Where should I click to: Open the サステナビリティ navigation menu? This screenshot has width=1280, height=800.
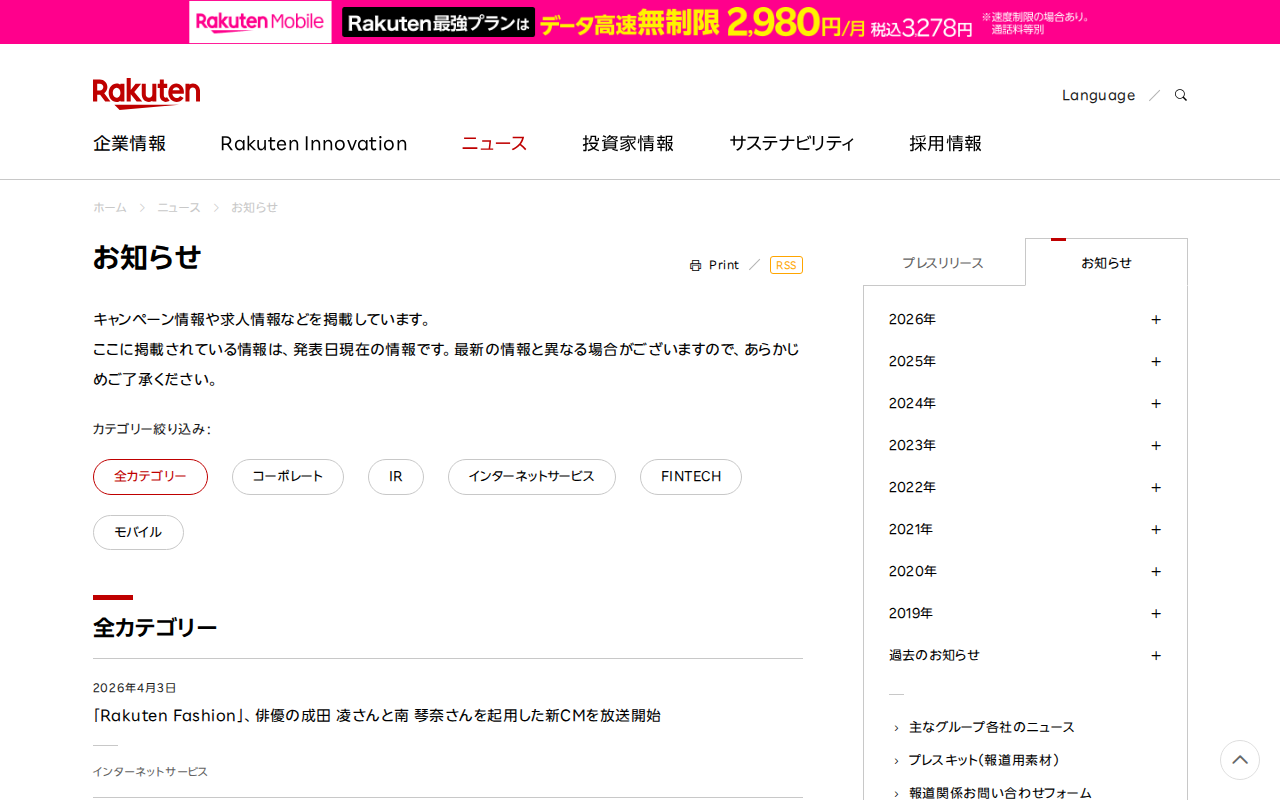coord(792,143)
